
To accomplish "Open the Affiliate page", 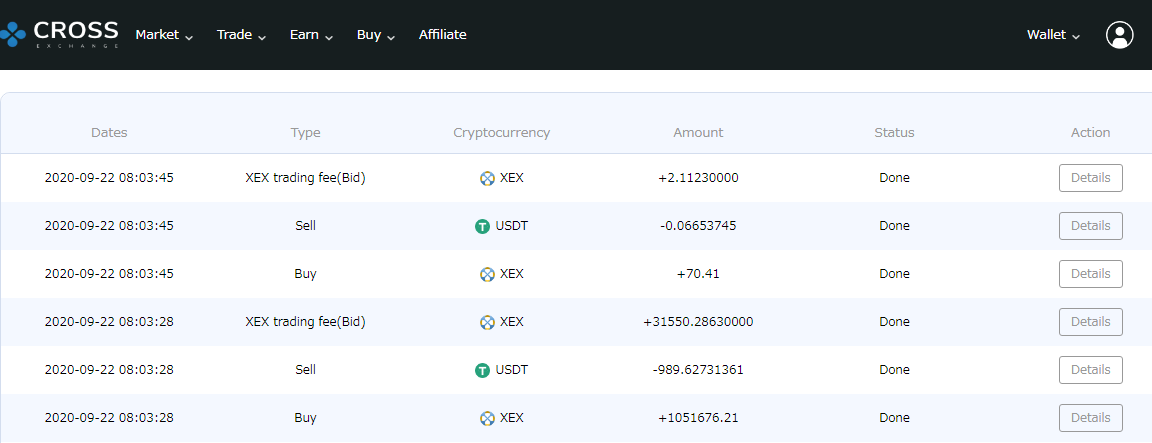I will (x=442, y=35).
